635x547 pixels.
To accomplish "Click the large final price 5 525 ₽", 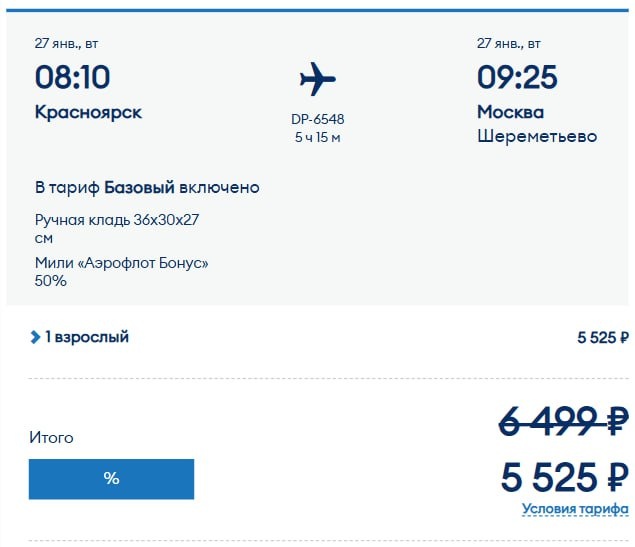I will pyautogui.click(x=564, y=477).
